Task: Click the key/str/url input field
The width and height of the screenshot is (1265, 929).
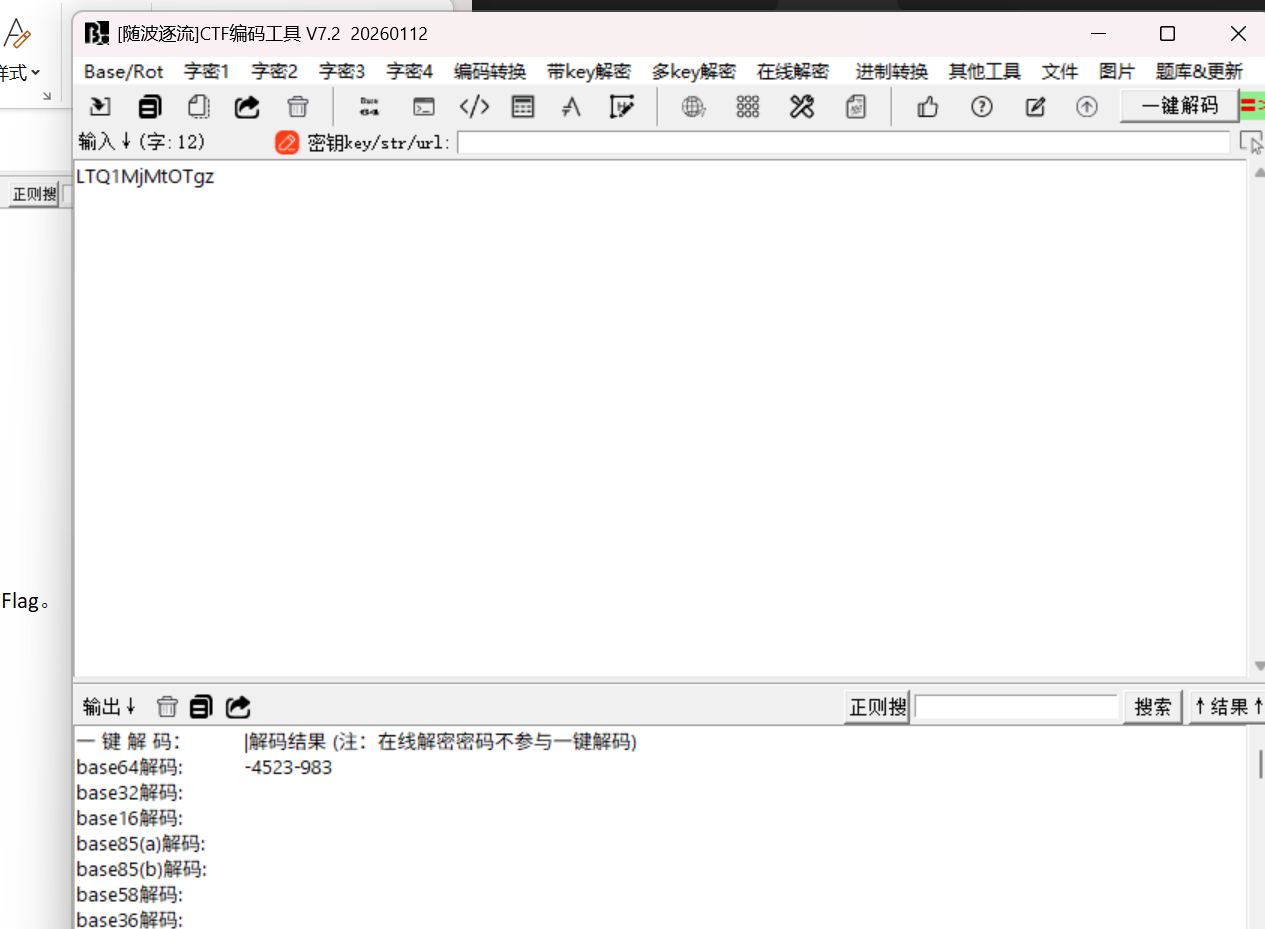Action: 843,143
